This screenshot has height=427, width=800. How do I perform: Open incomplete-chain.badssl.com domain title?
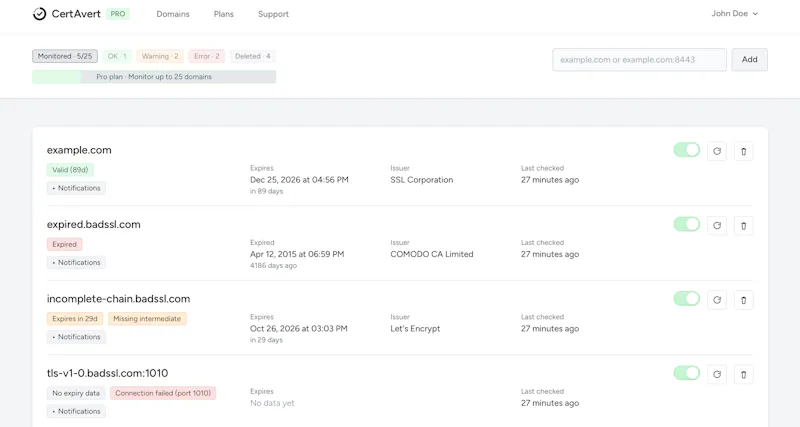[118, 299]
